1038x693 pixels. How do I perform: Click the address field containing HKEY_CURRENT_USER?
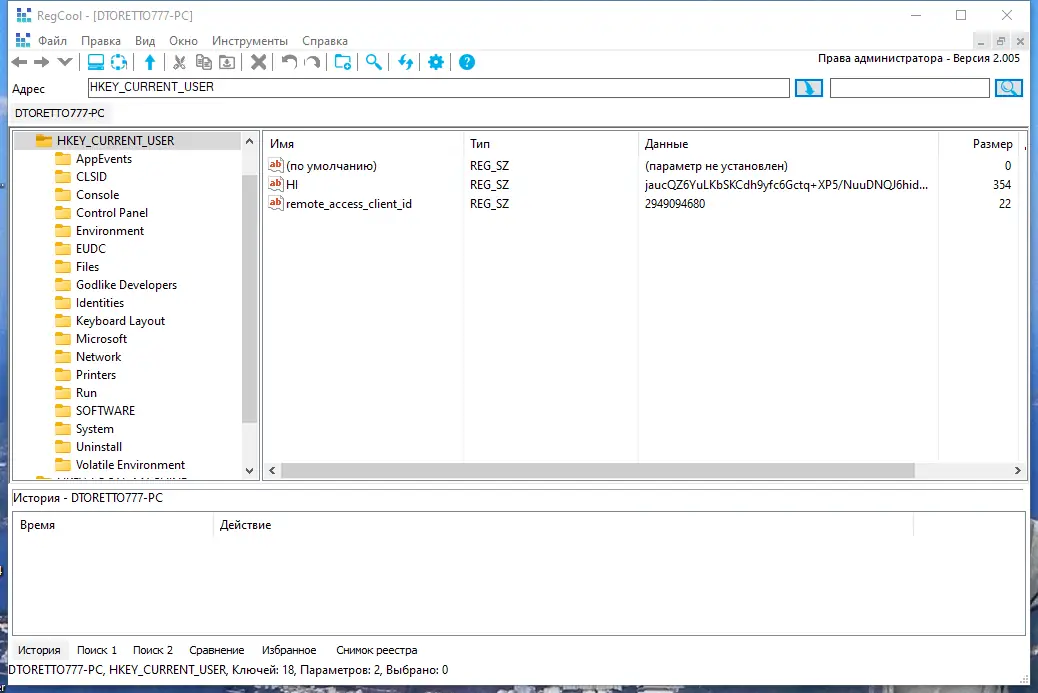439,88
